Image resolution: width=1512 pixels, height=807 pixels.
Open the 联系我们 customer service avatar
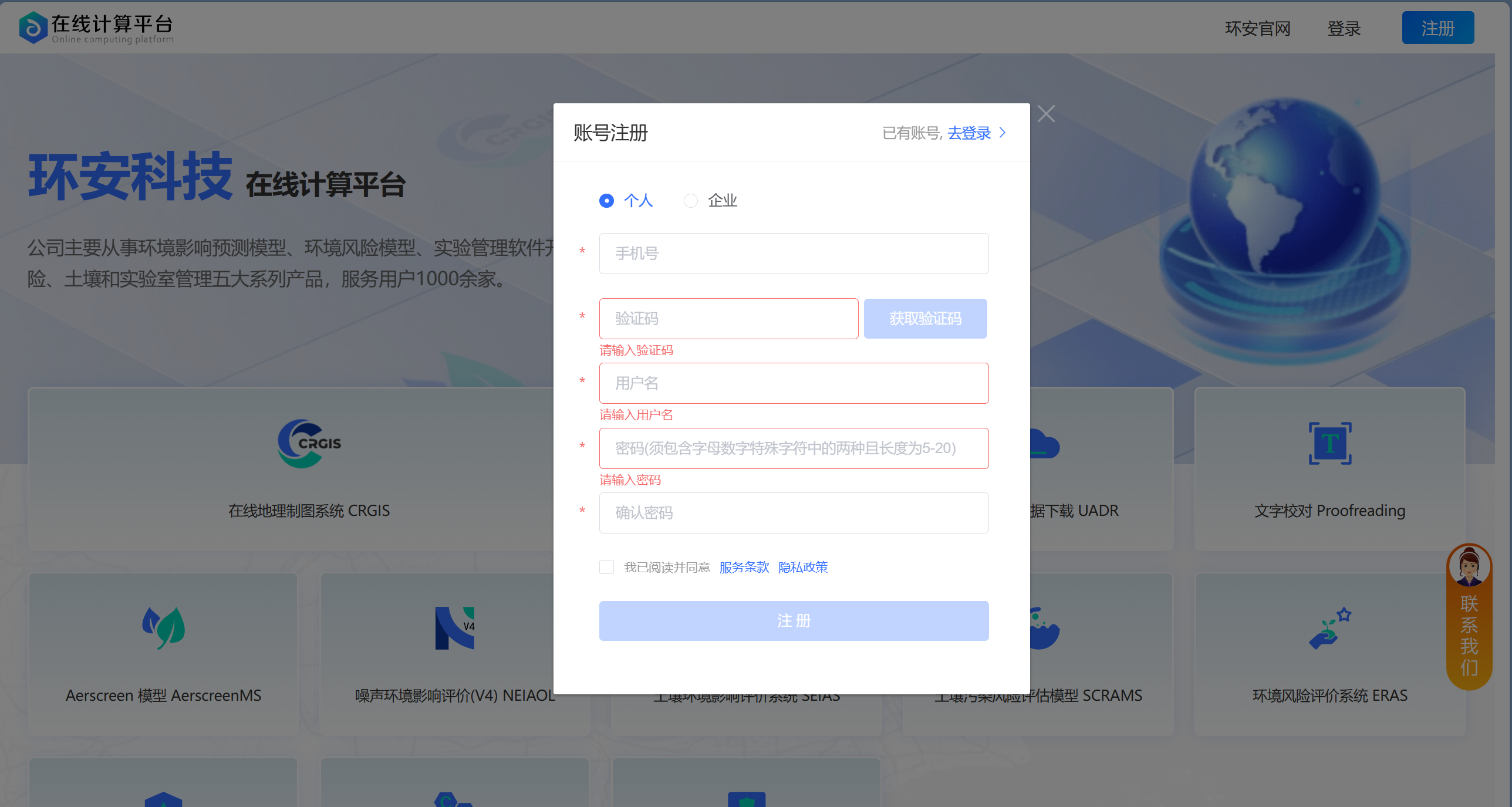pyautogui.click(x=1469, y=567)
